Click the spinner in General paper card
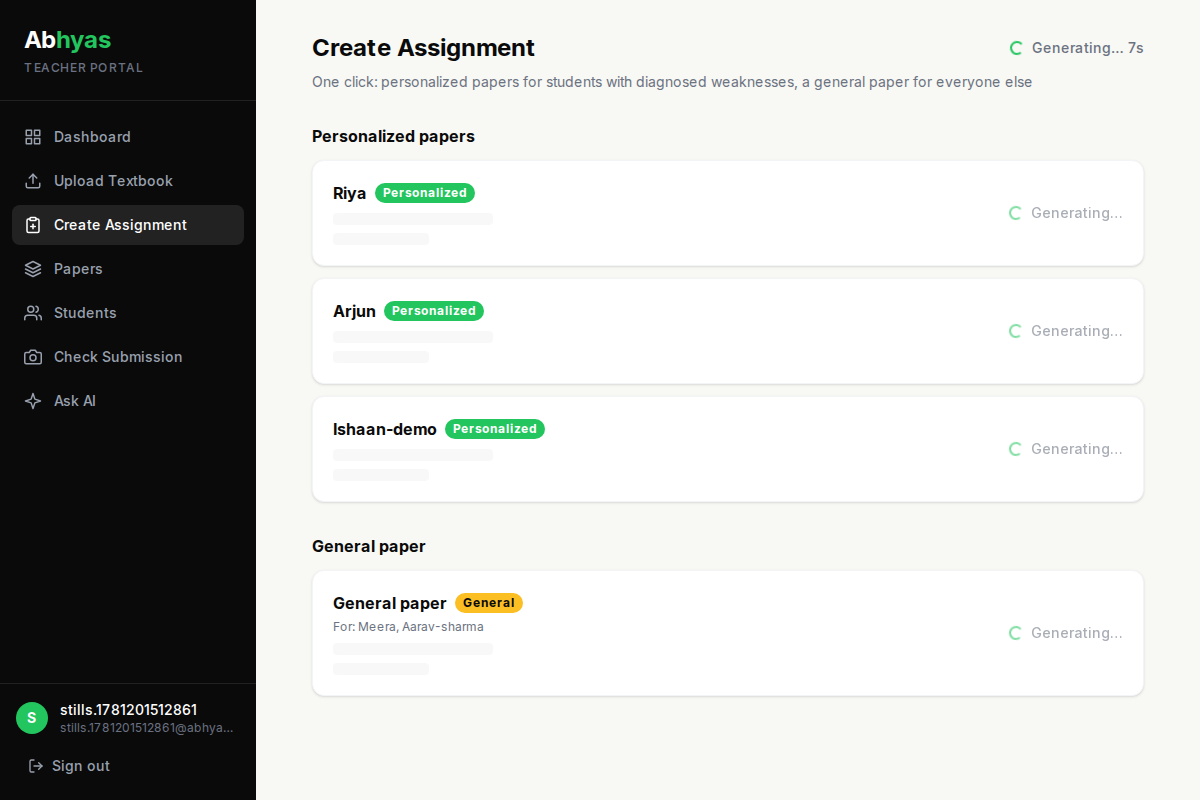This screenshot has width=1200, height=800. (1015, 633)
